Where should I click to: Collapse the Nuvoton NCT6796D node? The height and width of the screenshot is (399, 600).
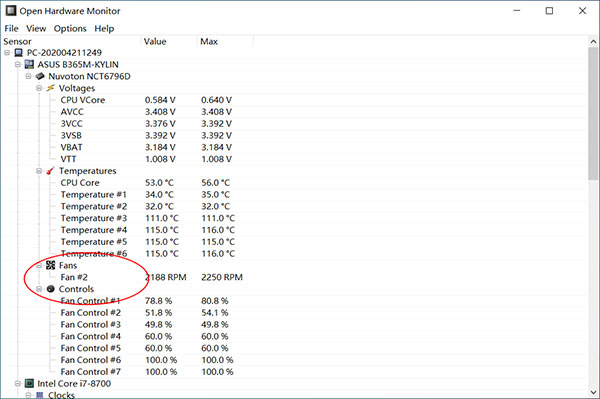point(28,76)
